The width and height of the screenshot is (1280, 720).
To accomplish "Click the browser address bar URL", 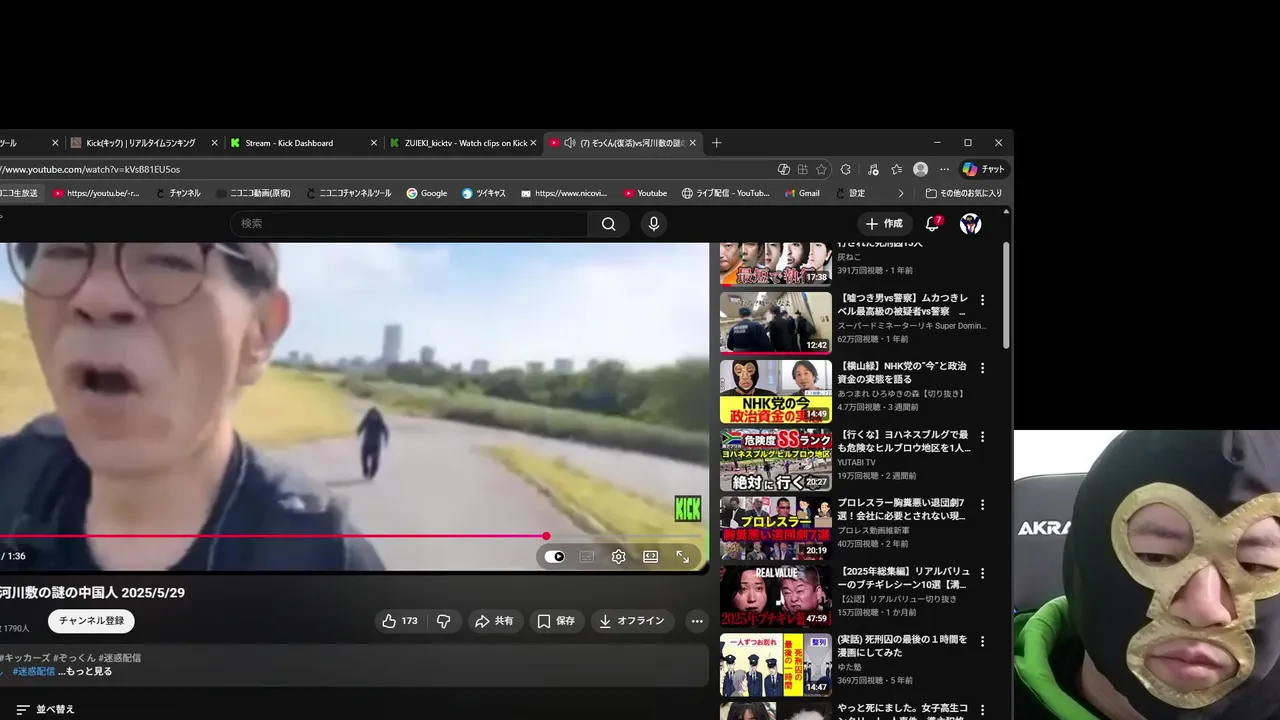I will pyautogui.click(x=92, y=169).
